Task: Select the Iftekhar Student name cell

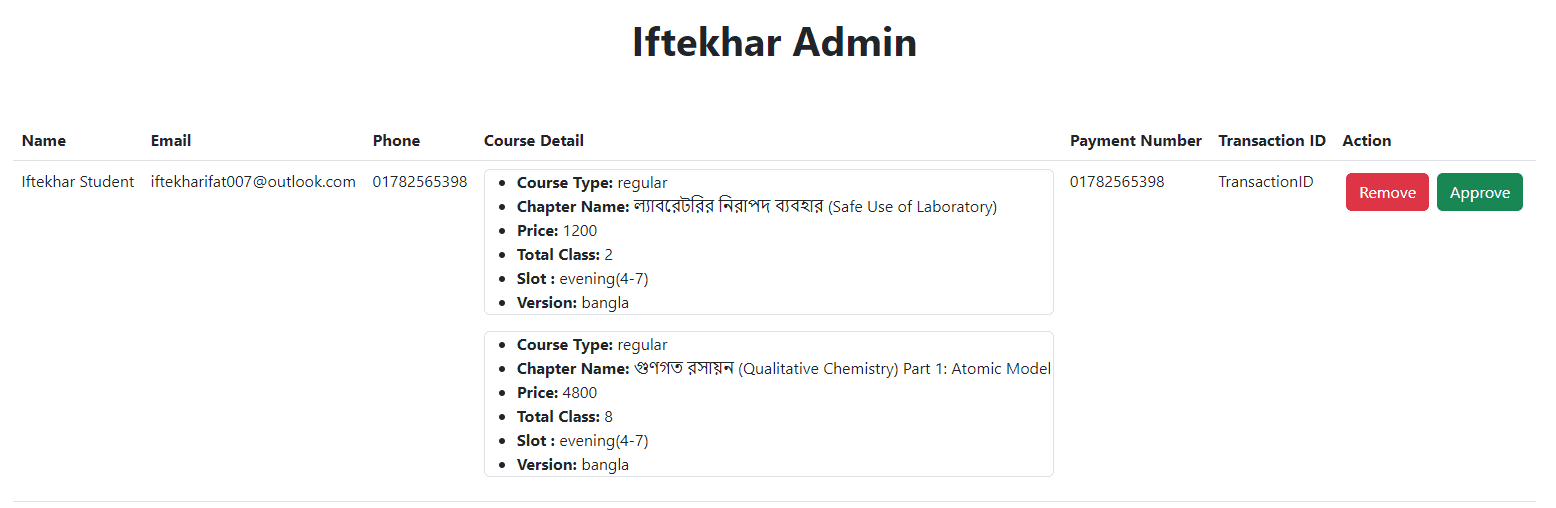Action: (x=78, y=182)
